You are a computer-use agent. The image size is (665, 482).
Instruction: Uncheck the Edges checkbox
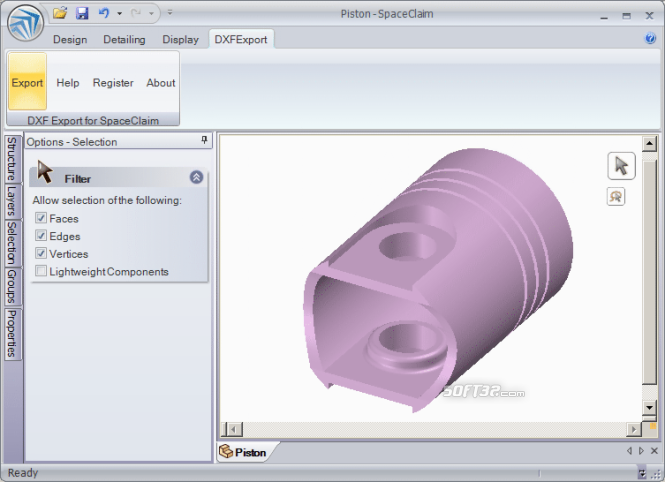coord(41,235)
